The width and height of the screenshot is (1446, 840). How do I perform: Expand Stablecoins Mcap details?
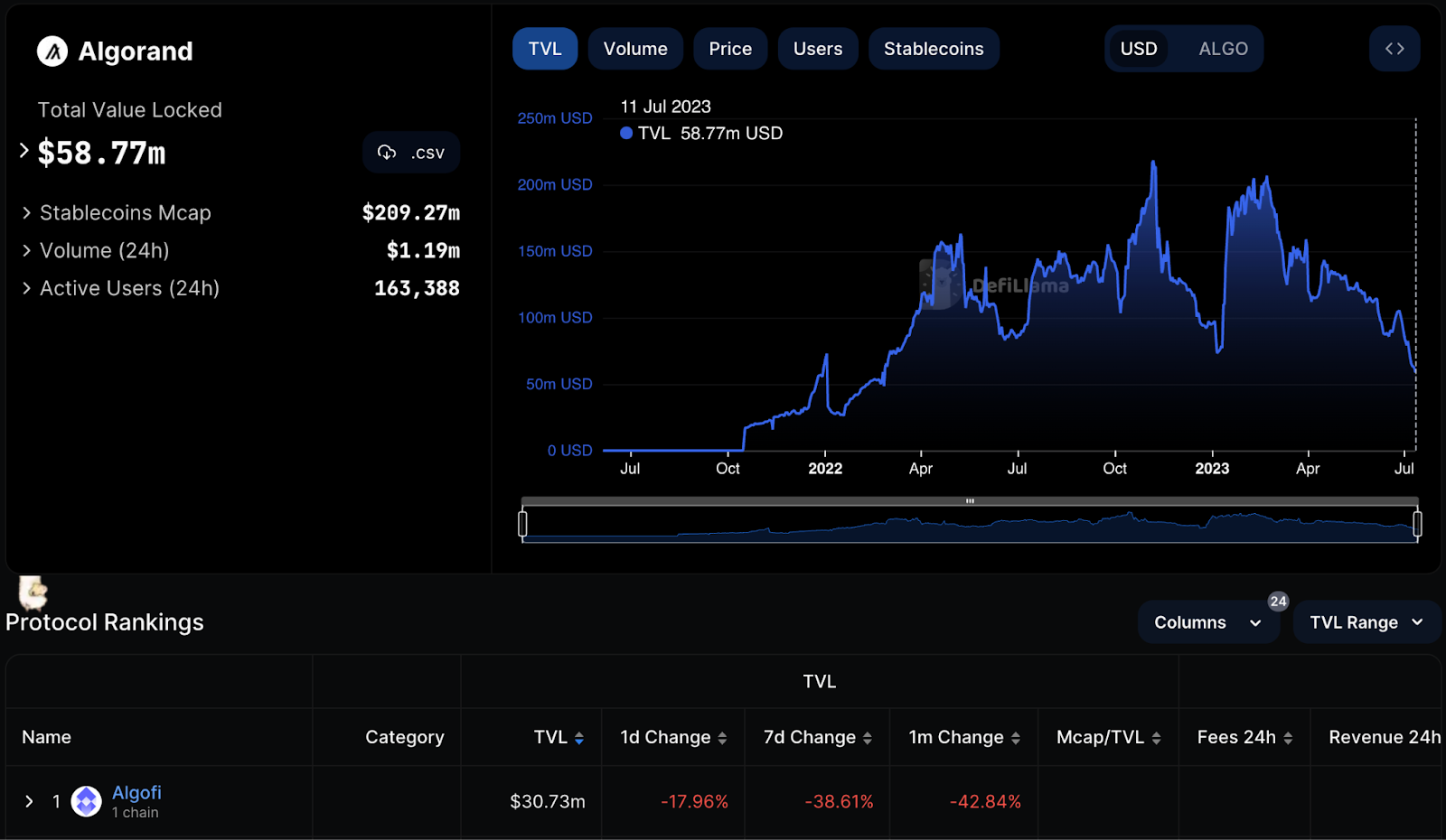pyautogui.click(x=26, y=213)
